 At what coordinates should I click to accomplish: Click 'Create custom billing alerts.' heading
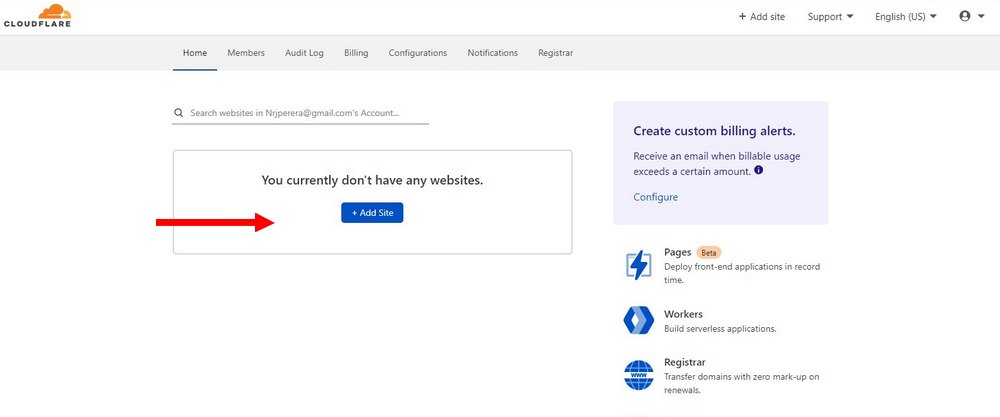714,131
